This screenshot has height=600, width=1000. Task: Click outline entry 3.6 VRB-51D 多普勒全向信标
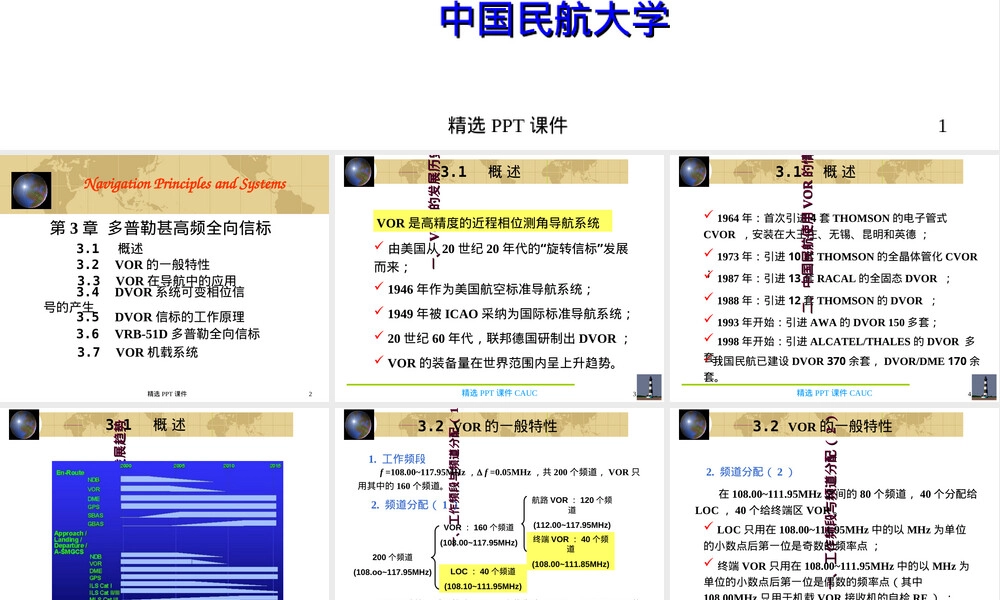click(168, 333)
